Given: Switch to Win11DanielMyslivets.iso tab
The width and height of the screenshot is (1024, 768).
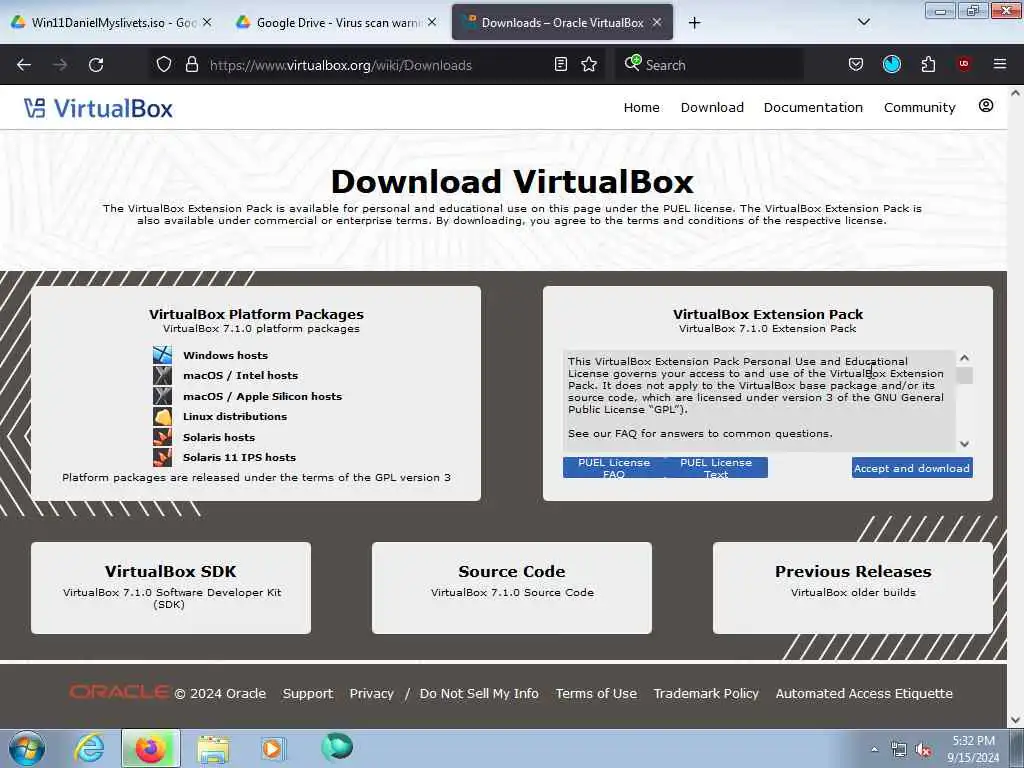Looking at the screenshot, I should tap(112, 22).
